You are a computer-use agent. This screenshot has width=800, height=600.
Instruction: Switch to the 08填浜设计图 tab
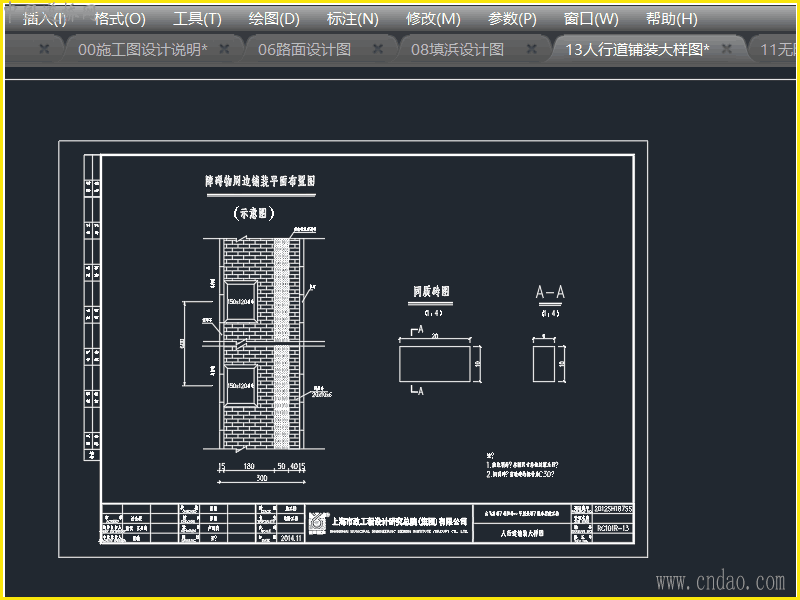click(x=458, y=49)
